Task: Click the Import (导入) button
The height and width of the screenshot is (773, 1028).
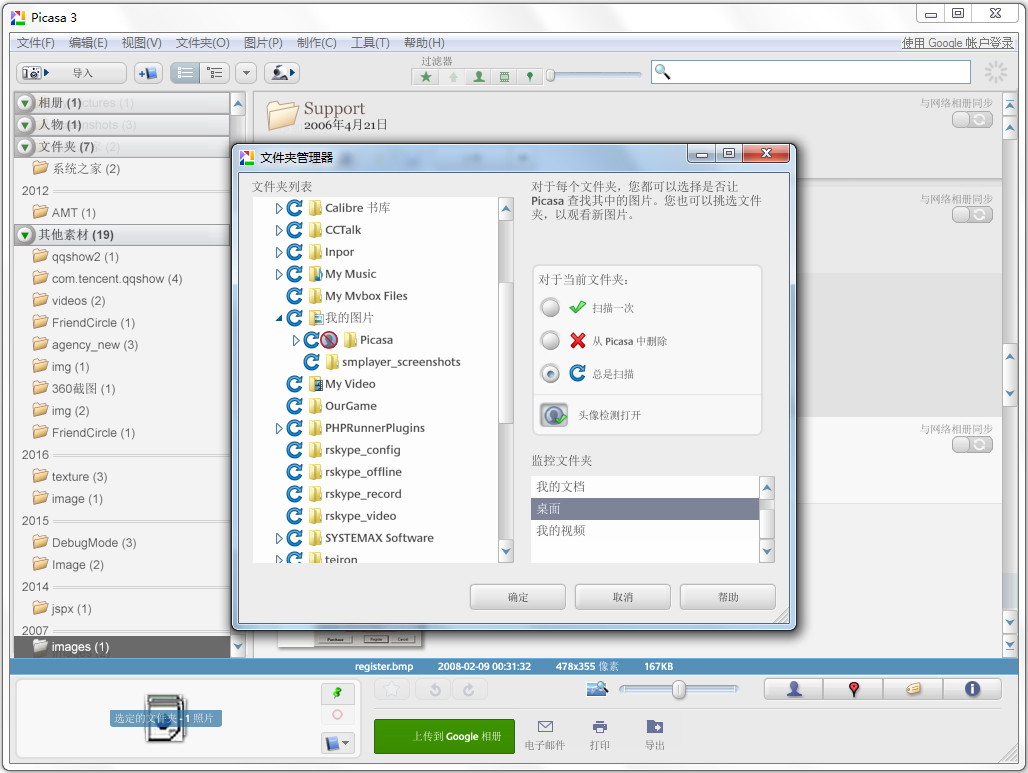Action: coord(71,73)
